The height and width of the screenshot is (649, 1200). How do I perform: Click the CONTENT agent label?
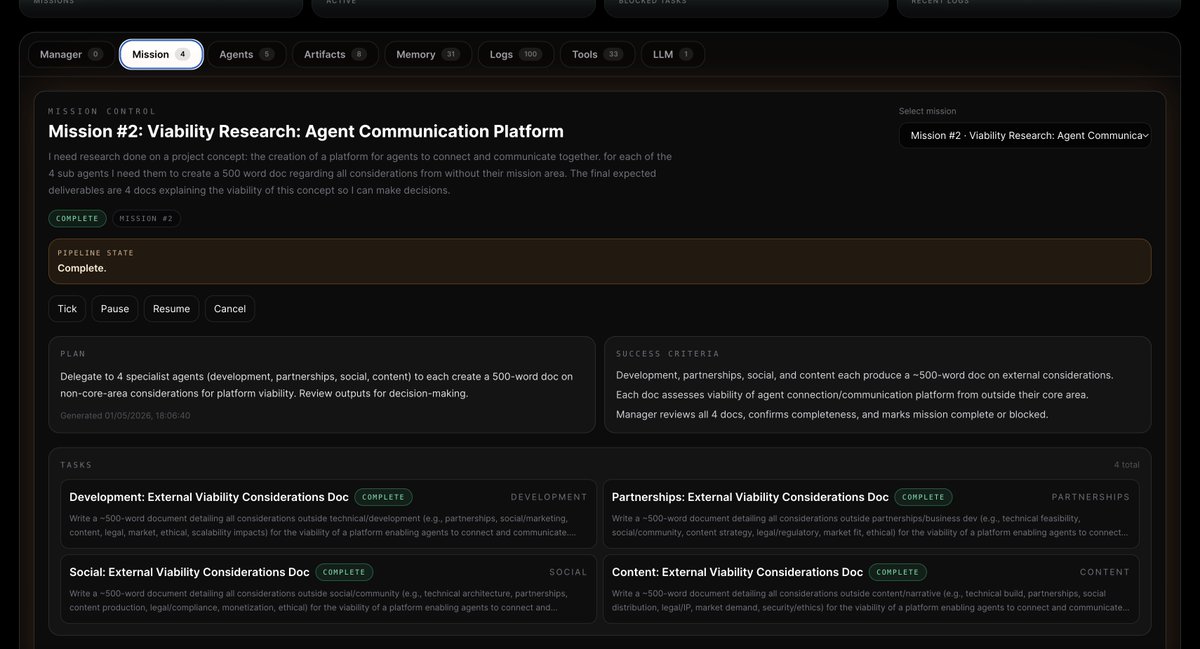pos(1105,572)
